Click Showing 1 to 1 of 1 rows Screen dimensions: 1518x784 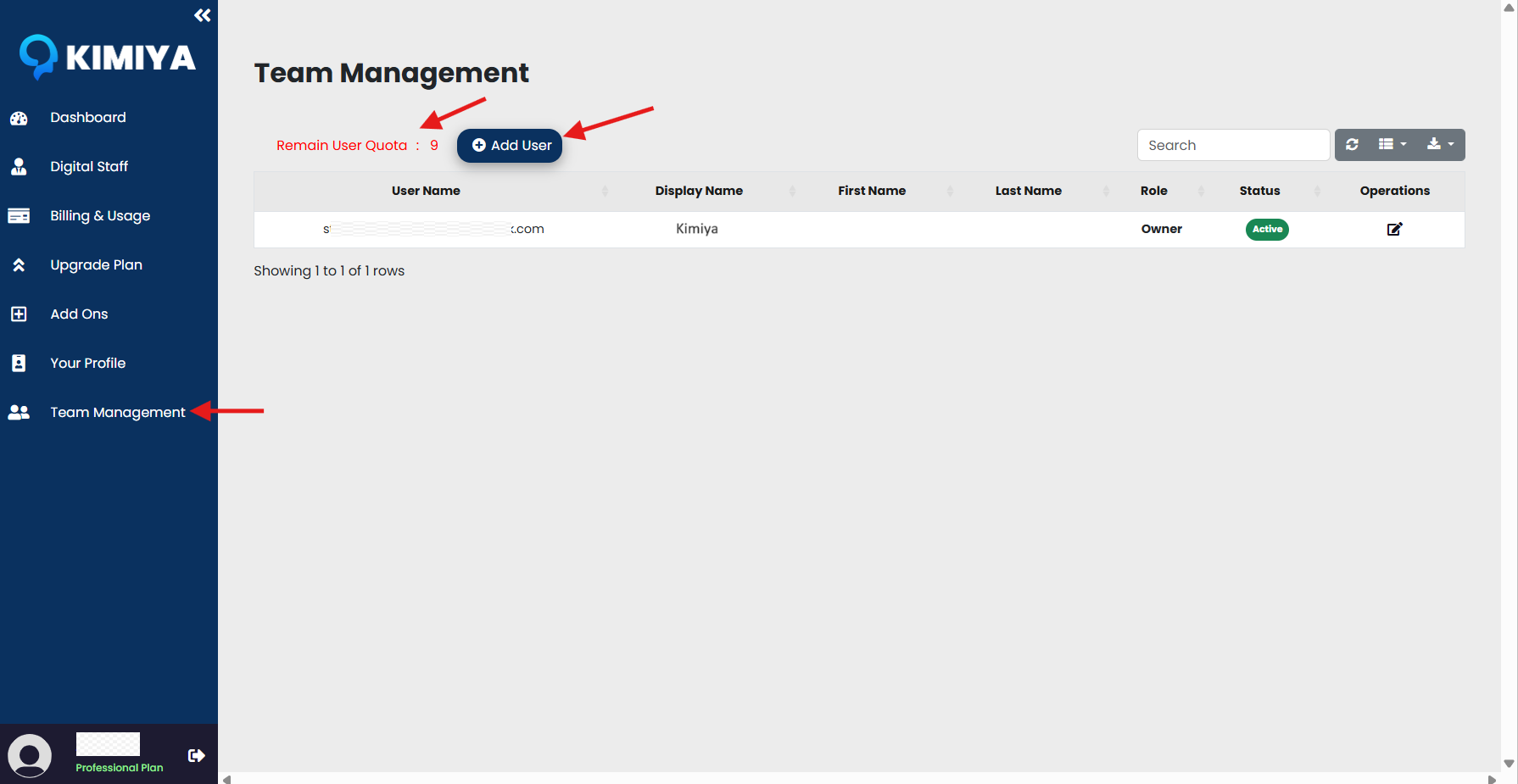329,270
